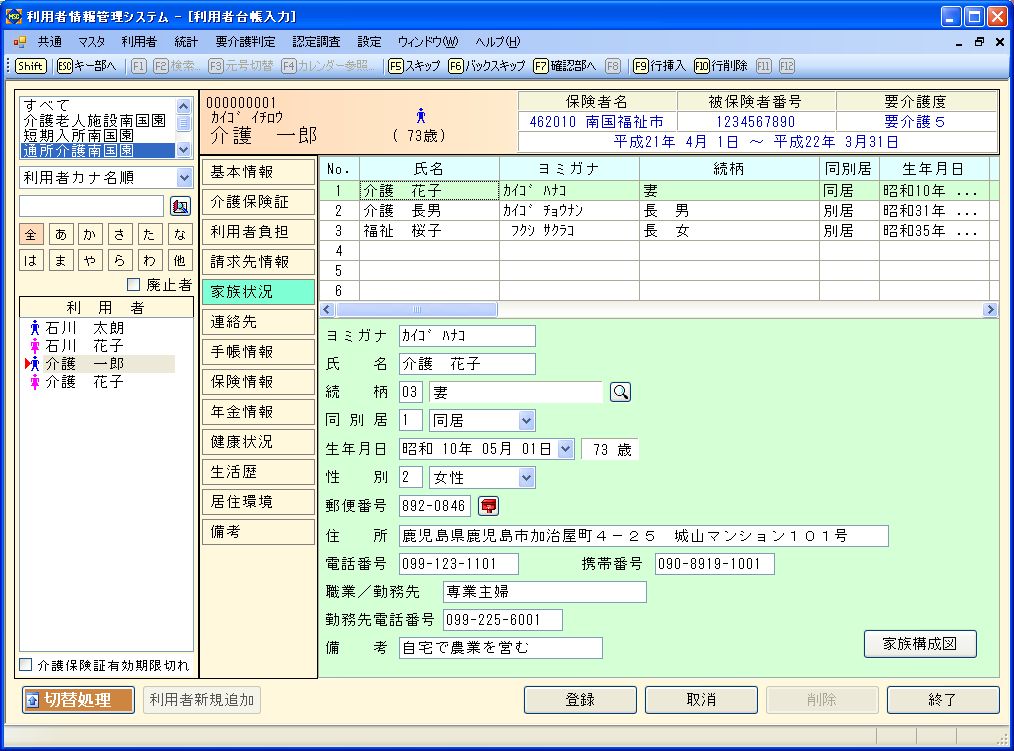Click the red postal code lookup icon

pyautogui.click(x=488, y=506)
